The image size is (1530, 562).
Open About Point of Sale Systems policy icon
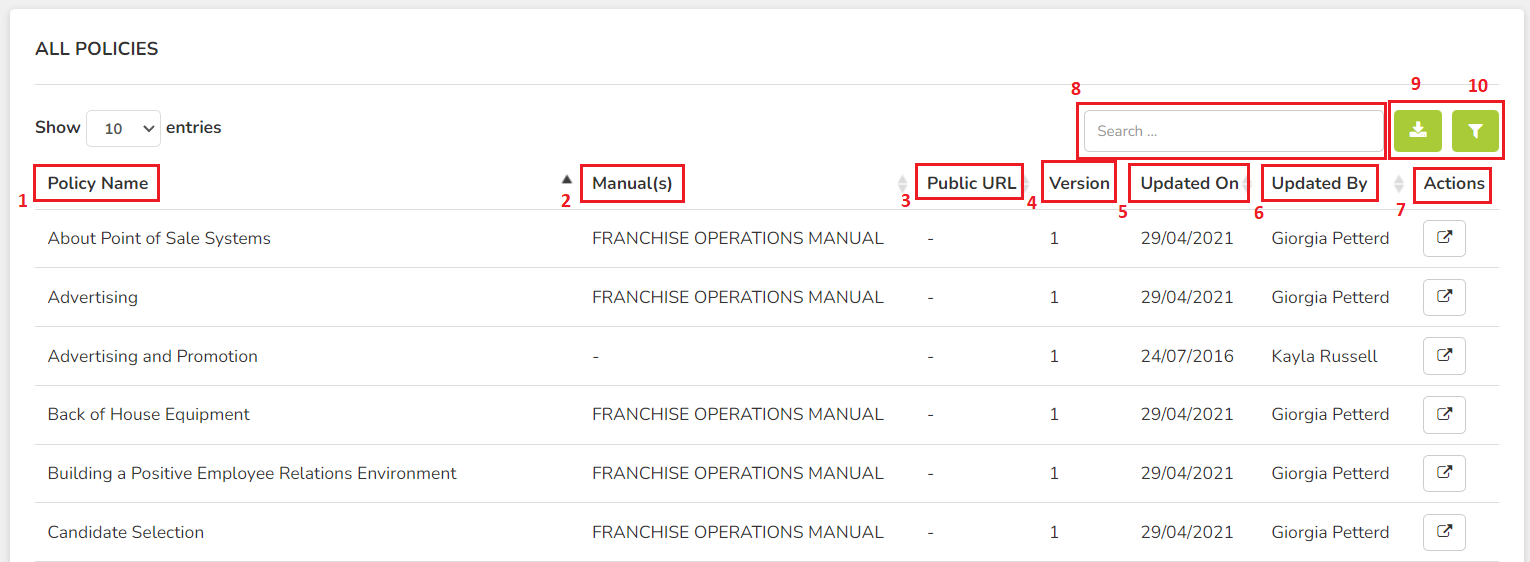click(1444, 239)
